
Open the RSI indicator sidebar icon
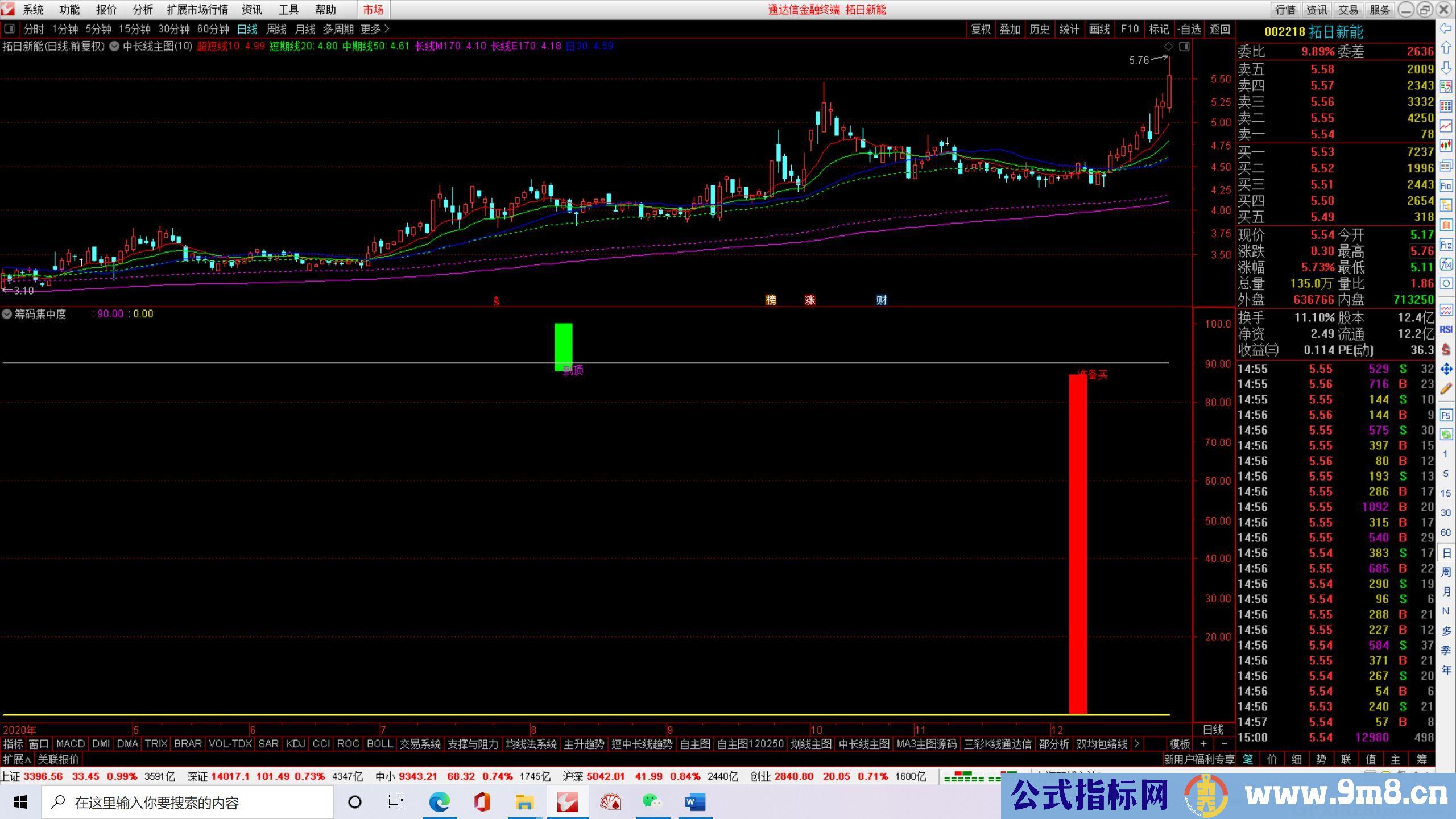pyautogui.click(x=1446, y=329)
